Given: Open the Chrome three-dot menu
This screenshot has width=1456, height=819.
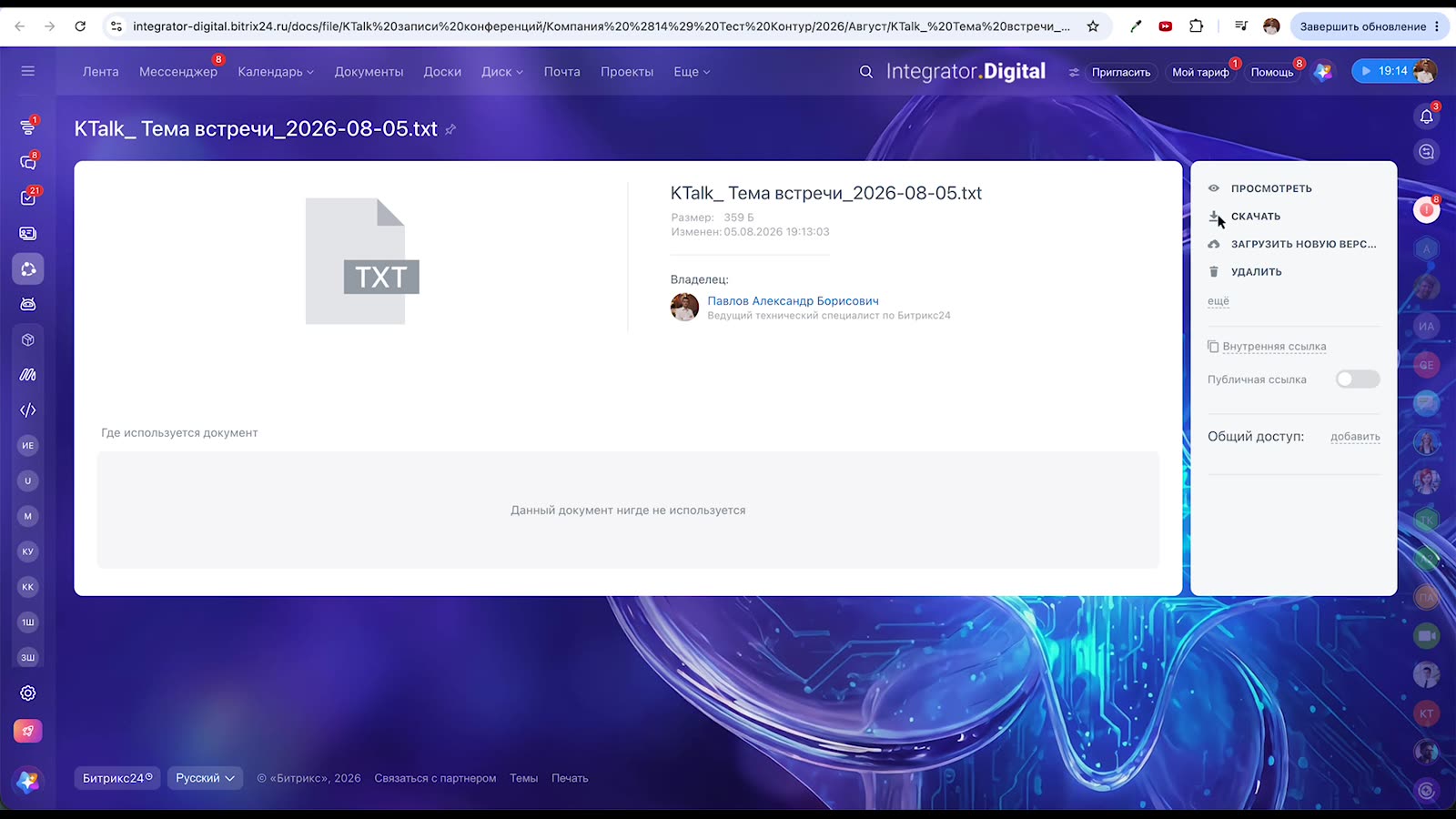Looking at the screenshot, I should (1437, 26).
